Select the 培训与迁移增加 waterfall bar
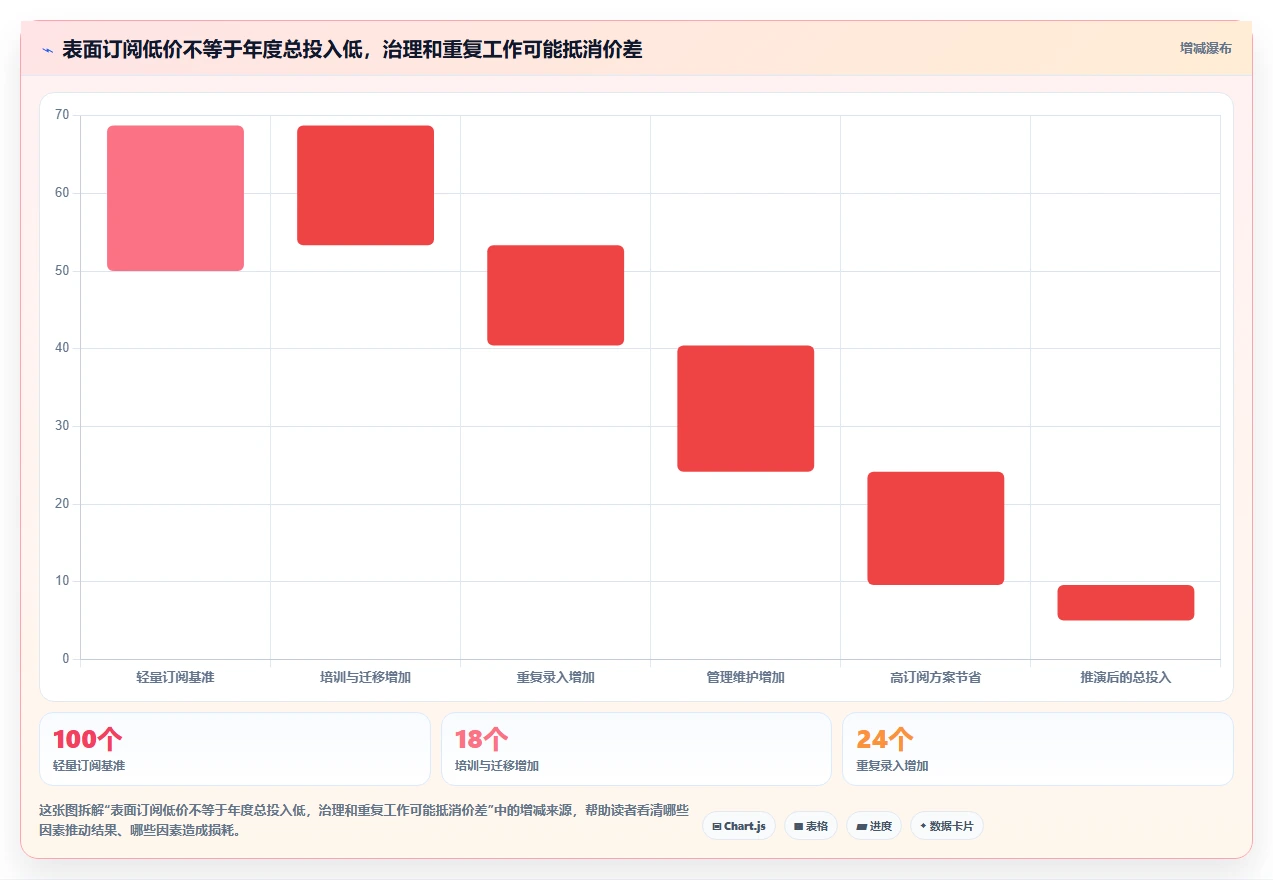Image resolution: width=1273 pixels, height=880 pixels. [x=365, y=185]
